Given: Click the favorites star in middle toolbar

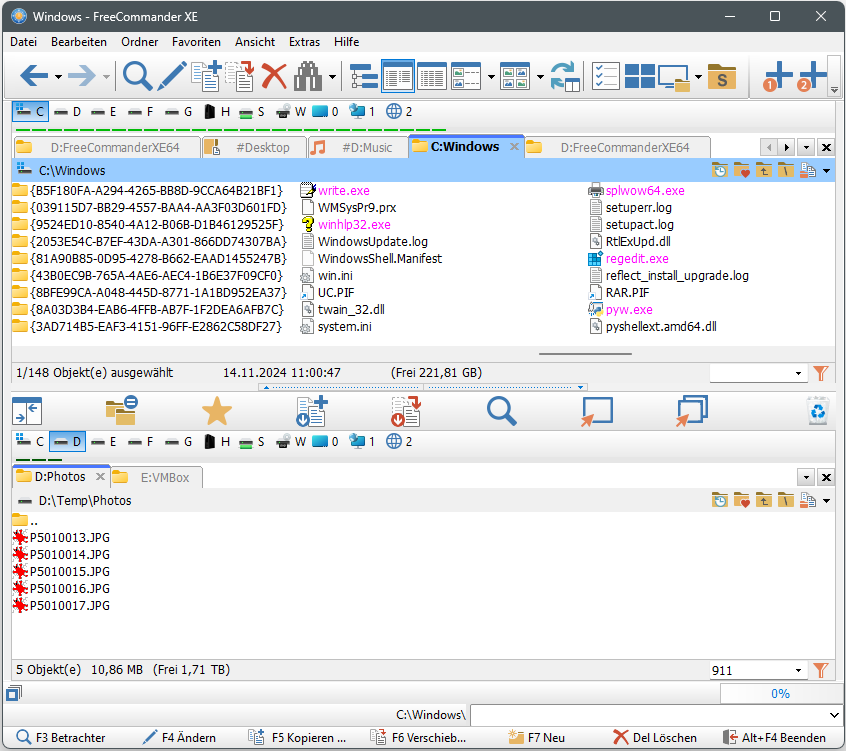Looking at the screenshot, I should (x=216, y=411).
